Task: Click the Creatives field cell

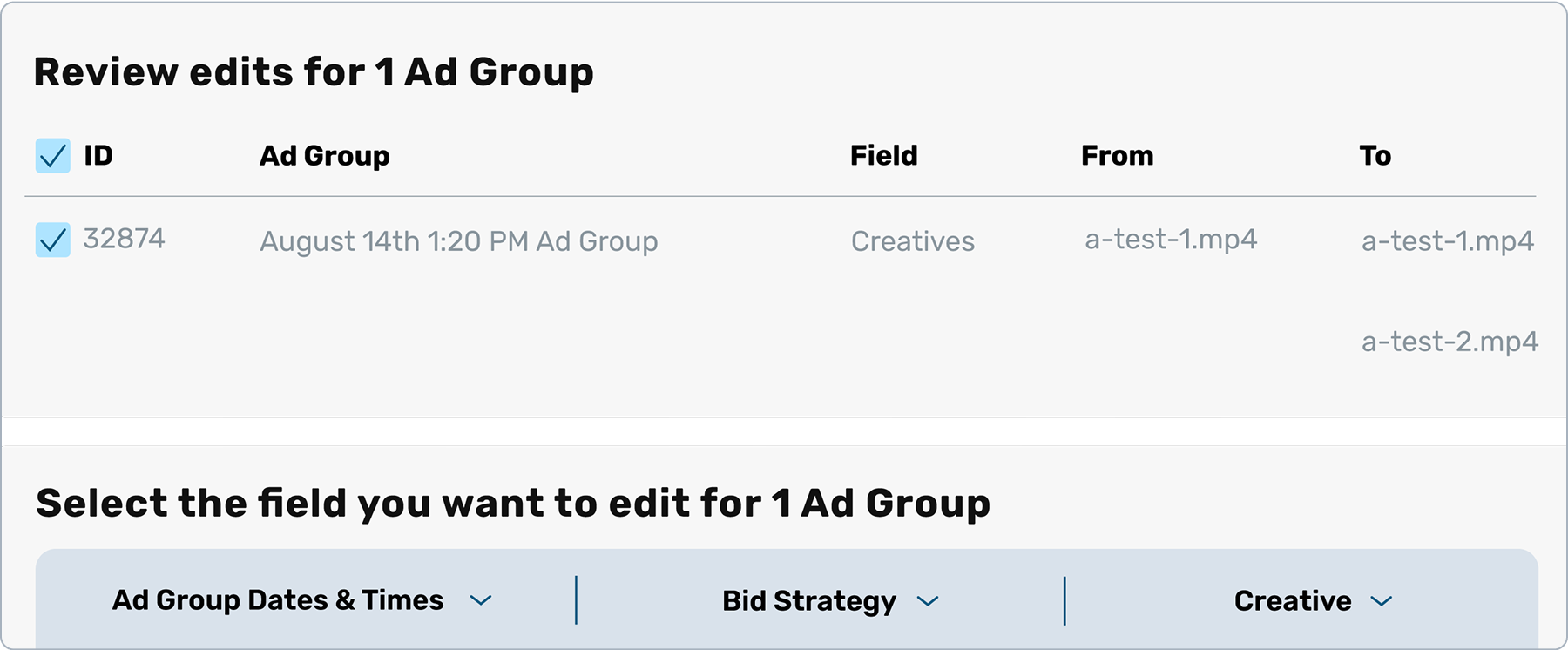Action: [912, 241]
